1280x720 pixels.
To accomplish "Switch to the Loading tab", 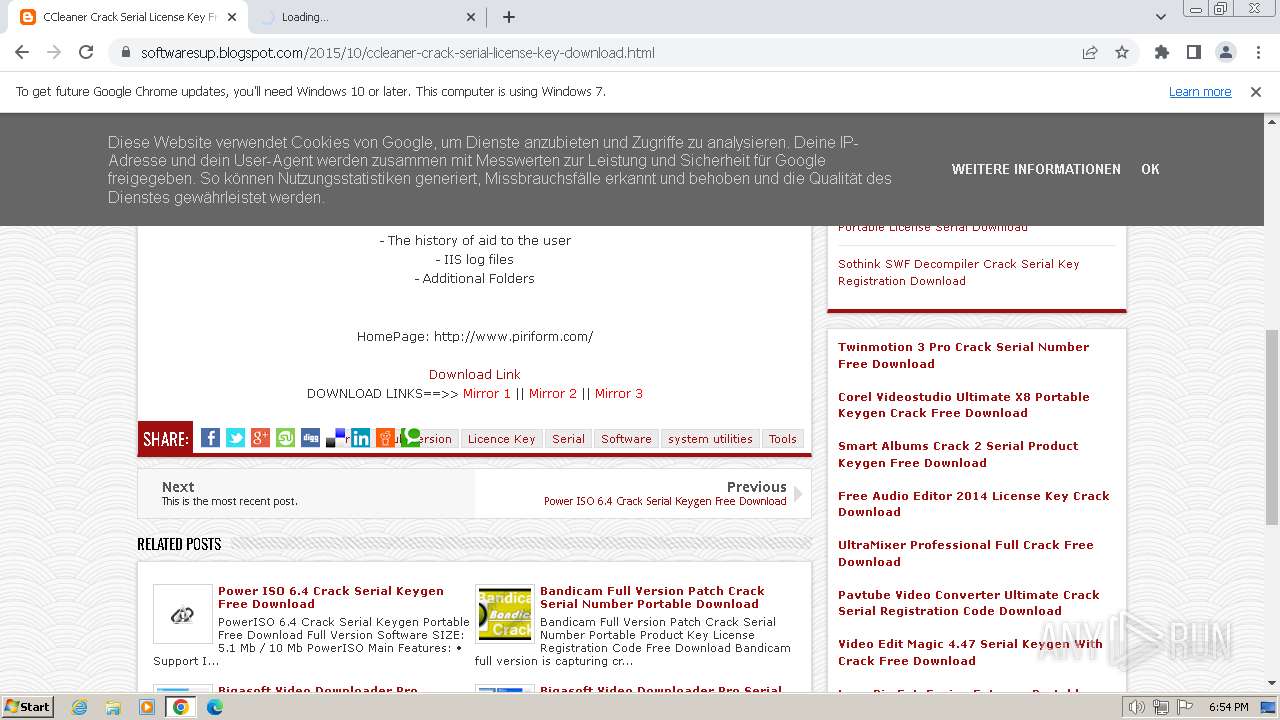I will (x=367, y=17).
